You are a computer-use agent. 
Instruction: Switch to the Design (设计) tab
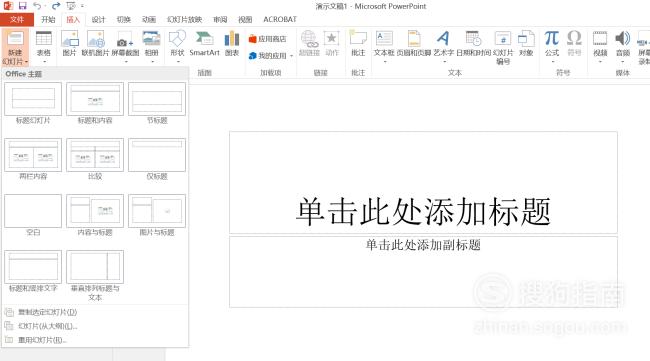(98, 19)
